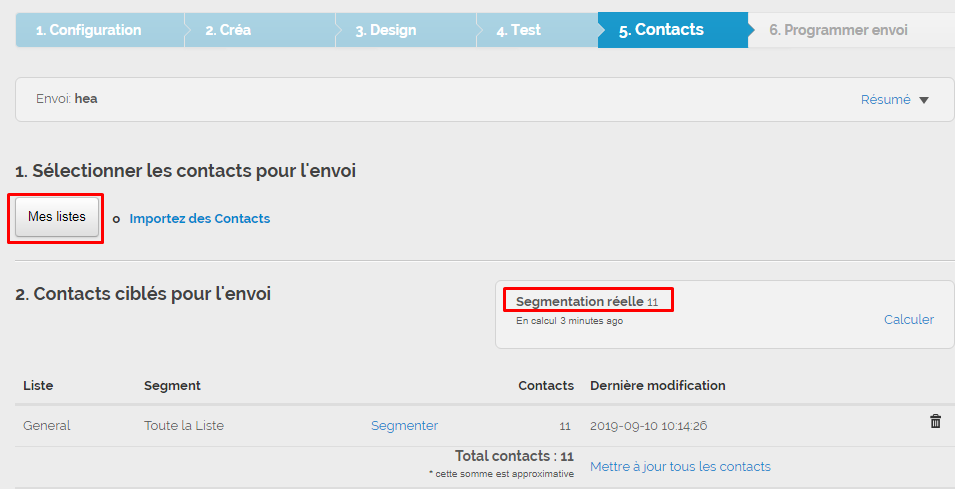Screen dimensions: 955x489
Task: Select the General list name in table
Action: click(x=47, y=426)
